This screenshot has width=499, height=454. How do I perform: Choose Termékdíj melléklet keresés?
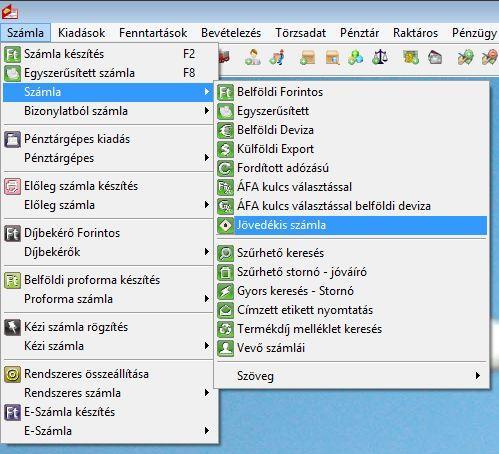click(x=352, y=329)
